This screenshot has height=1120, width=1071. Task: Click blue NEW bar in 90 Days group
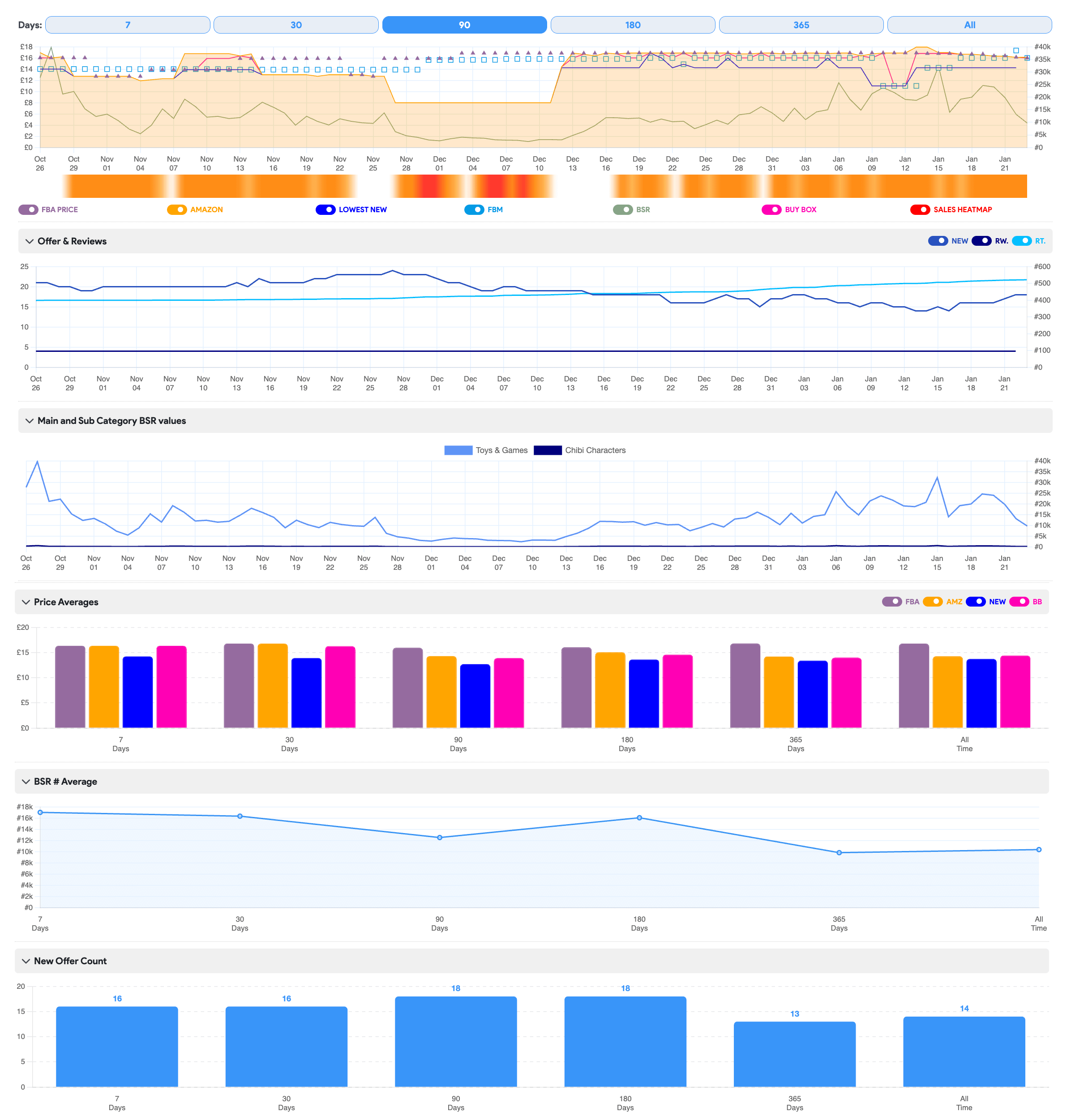[x=475, y=696]
